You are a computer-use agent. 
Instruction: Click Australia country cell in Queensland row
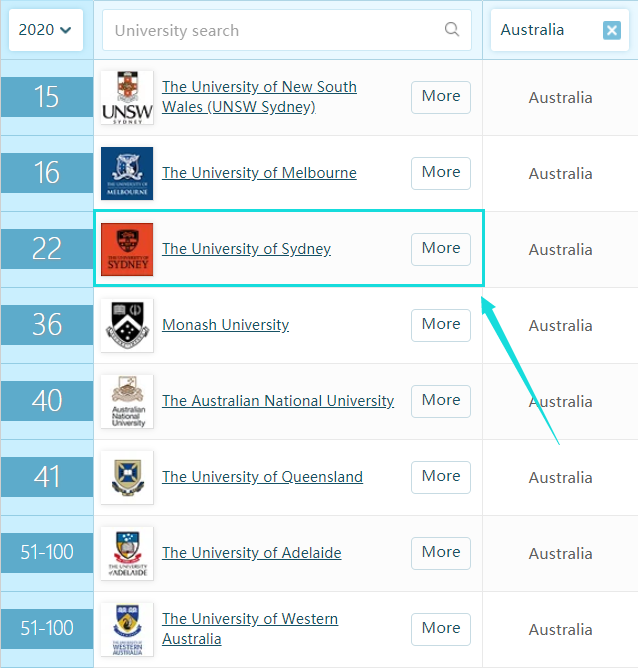pos(560,478)
